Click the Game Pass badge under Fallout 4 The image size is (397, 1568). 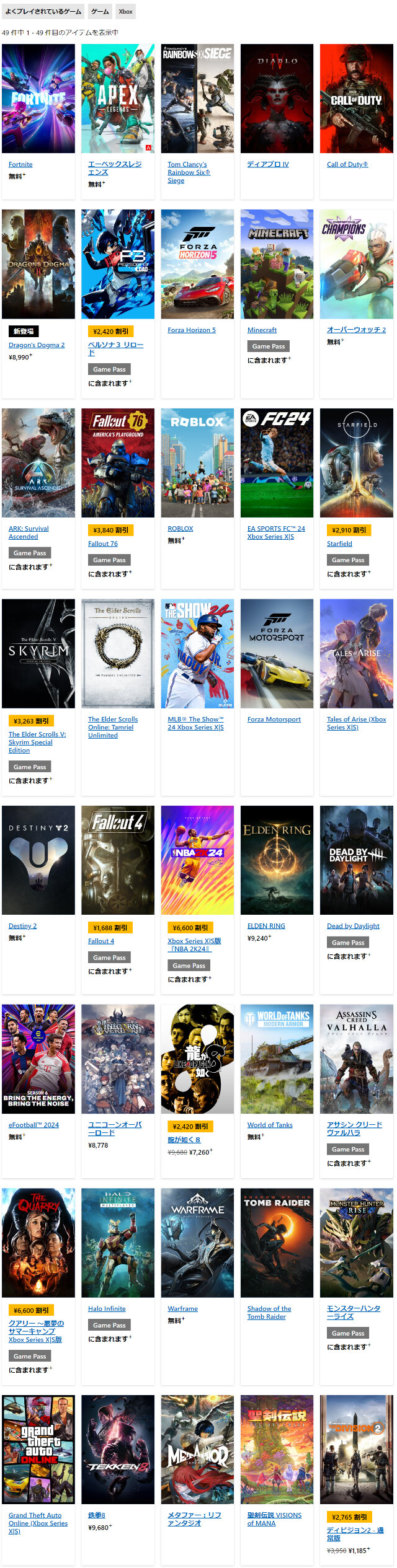pyautogui.click(x=109, y=958)
